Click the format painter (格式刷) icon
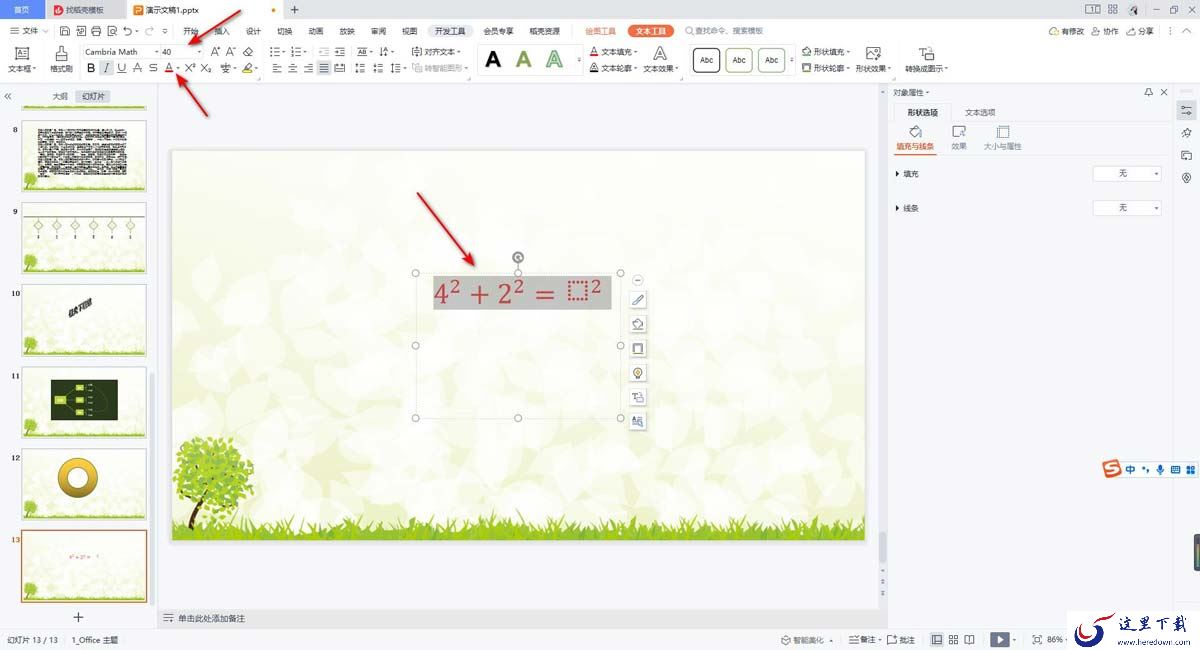The width and height of the screenshot is (1200, 650). pos(61,58)
